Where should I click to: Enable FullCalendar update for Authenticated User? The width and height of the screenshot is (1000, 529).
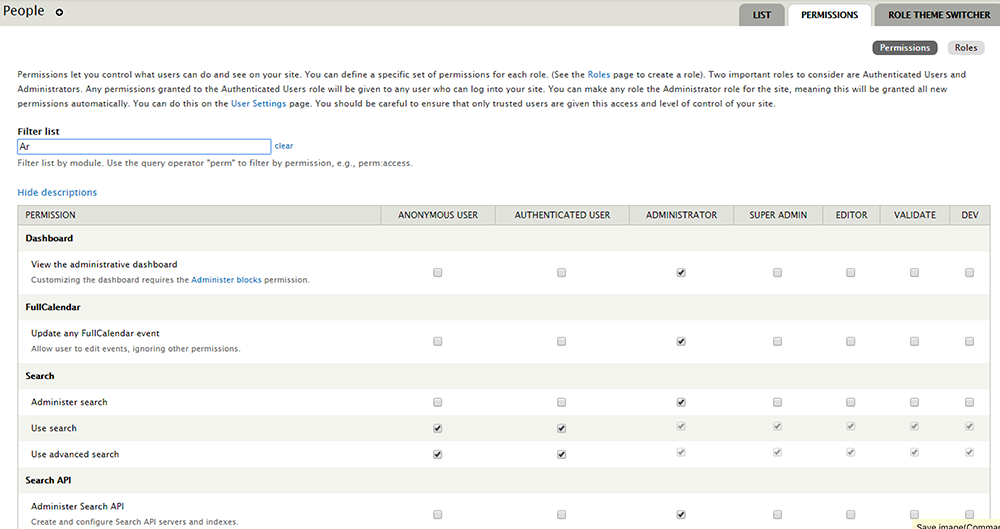coord(561,341)
